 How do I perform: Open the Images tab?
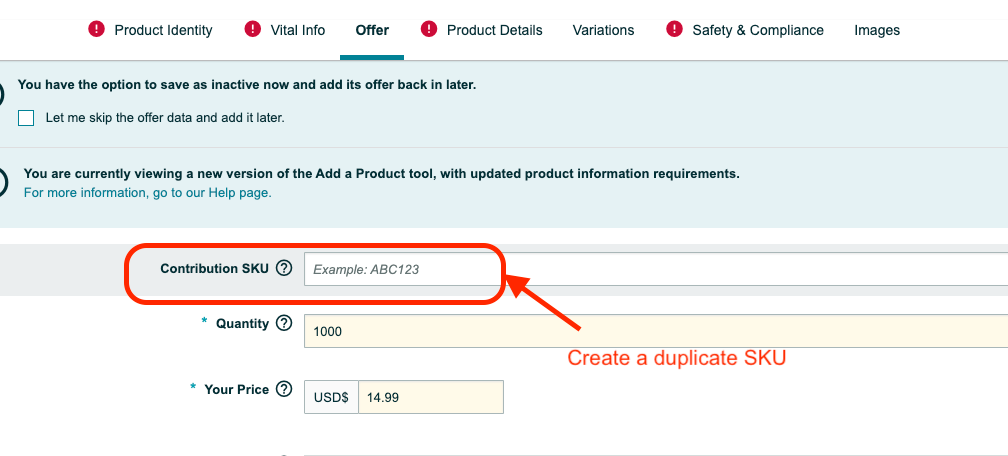coord(877,30)
